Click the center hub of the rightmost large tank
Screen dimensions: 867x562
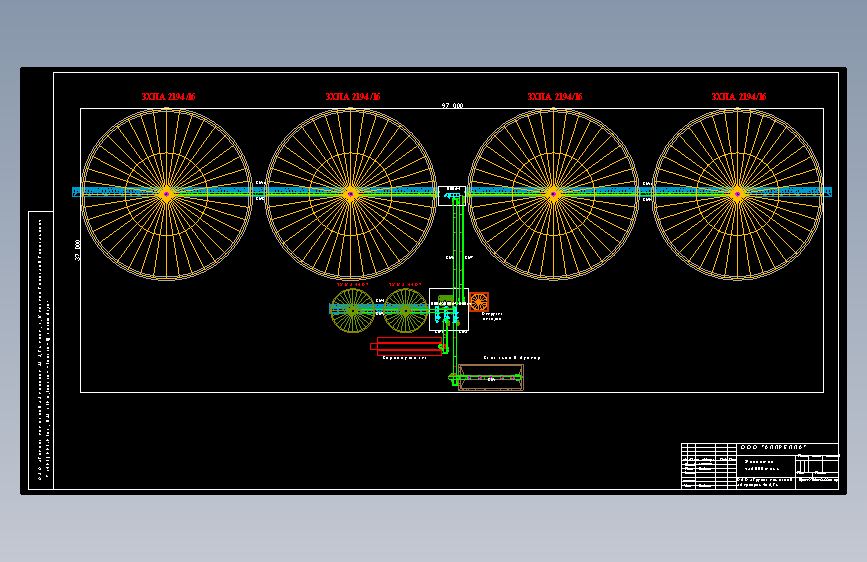tap(737, 194)
